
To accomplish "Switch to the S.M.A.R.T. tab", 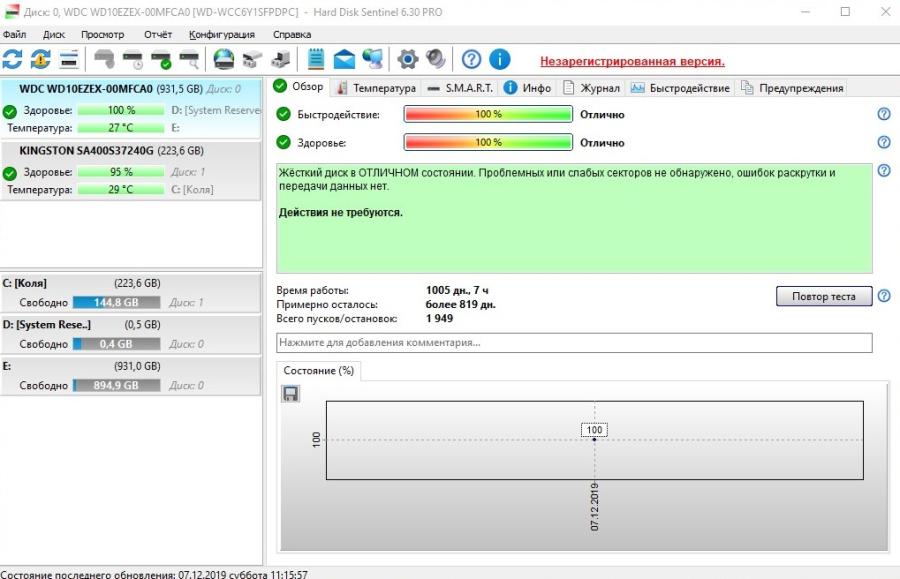I will 460,88.
